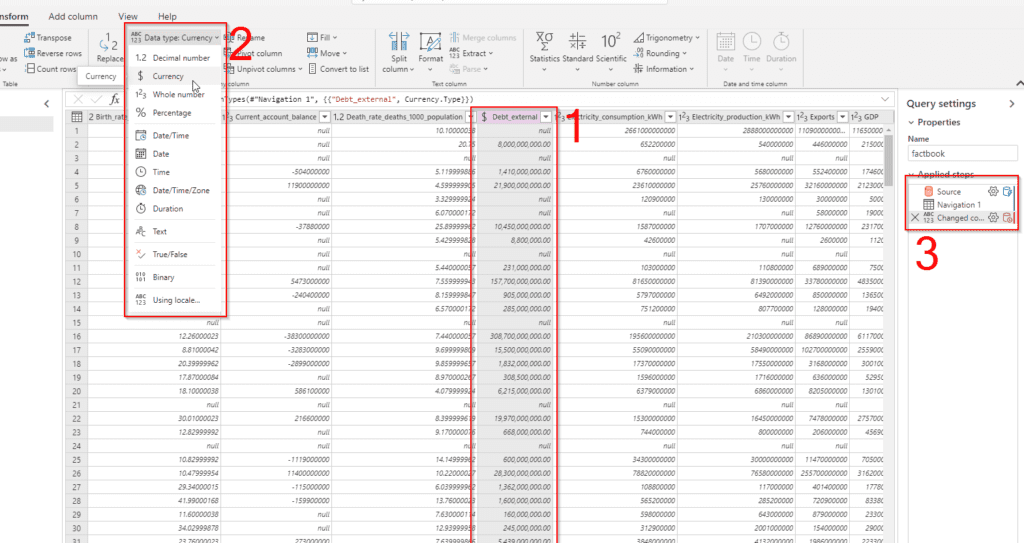Click the query Name field containing factbook
1024x543 pixels.
962,154
